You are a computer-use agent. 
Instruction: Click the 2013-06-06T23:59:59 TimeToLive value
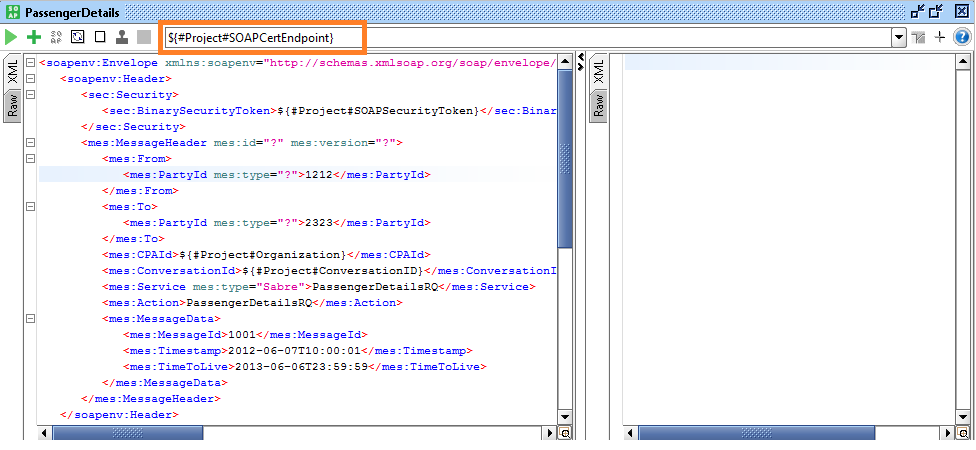point(302,367)
